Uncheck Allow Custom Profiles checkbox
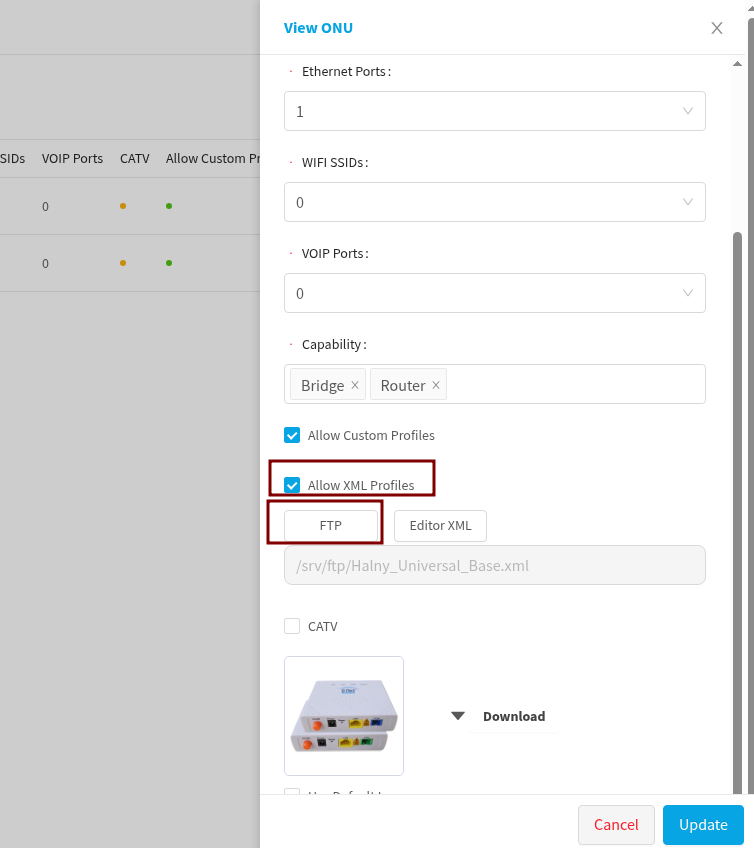 [x=292, y=435]
